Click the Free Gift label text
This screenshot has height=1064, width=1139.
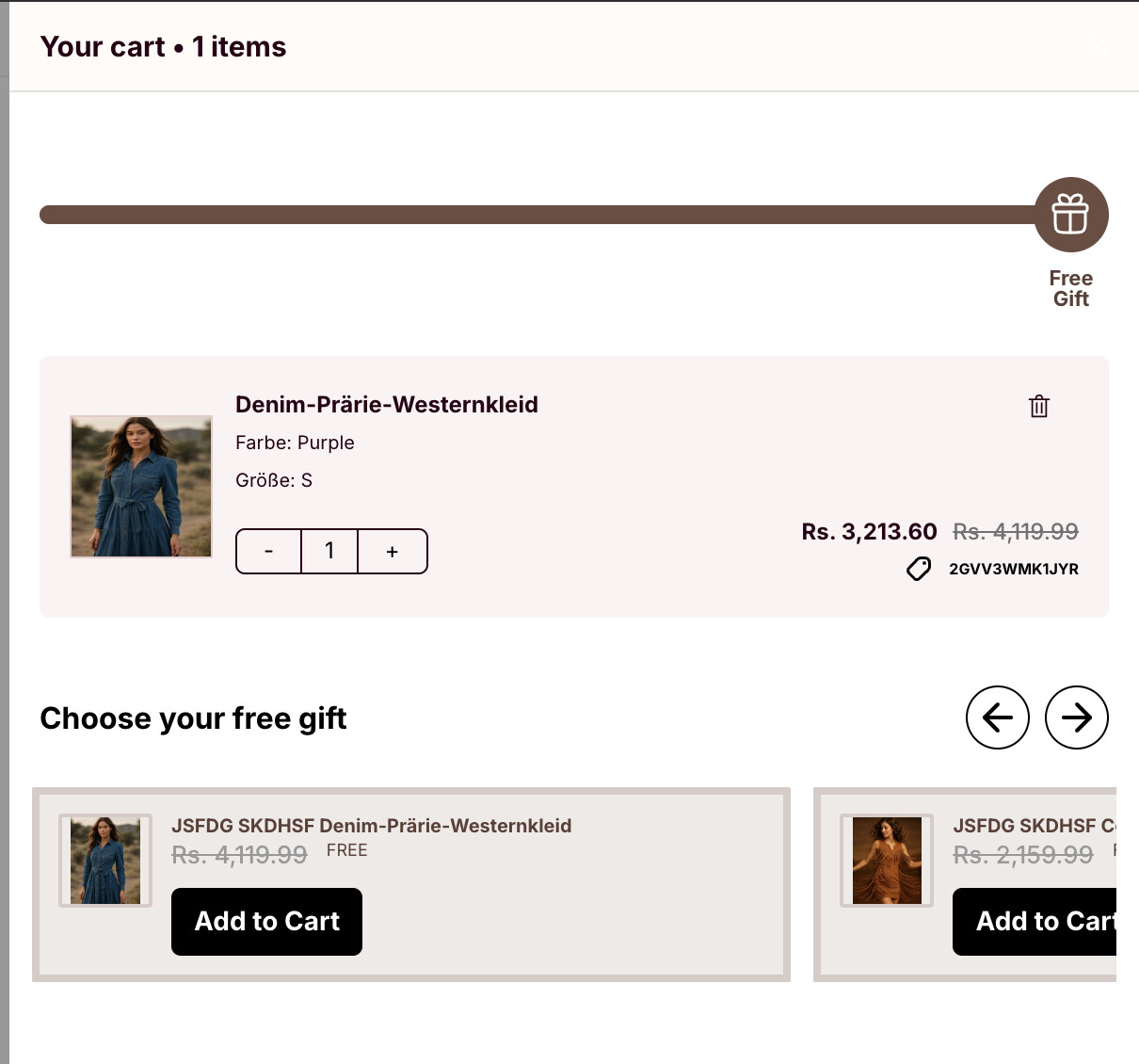1070,288
